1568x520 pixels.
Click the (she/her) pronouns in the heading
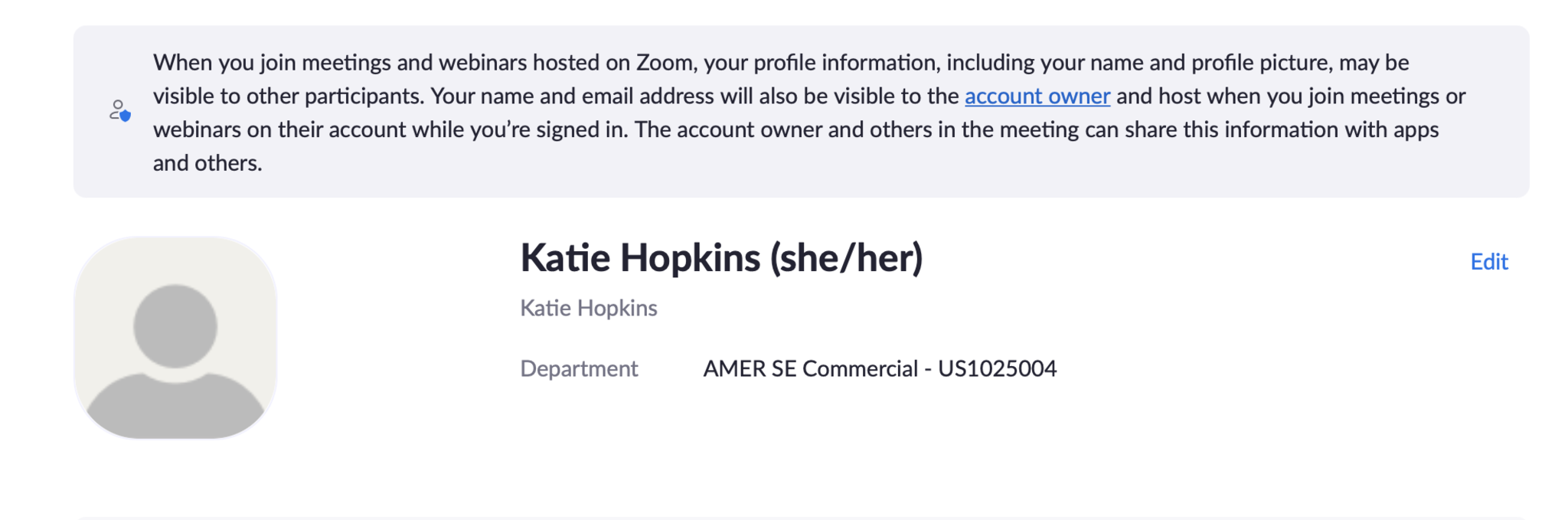point(846,258)
